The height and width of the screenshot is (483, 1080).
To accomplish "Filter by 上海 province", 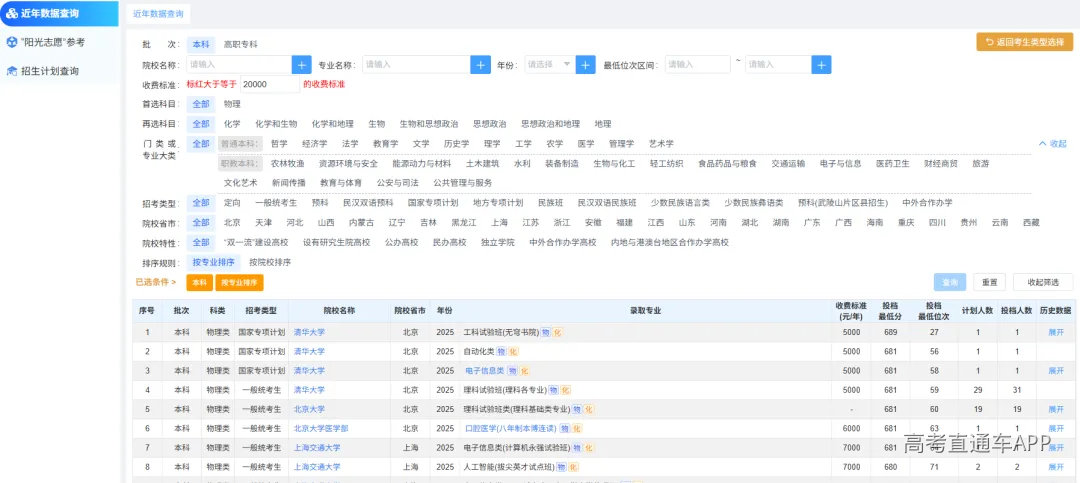I will coord(499,223).
